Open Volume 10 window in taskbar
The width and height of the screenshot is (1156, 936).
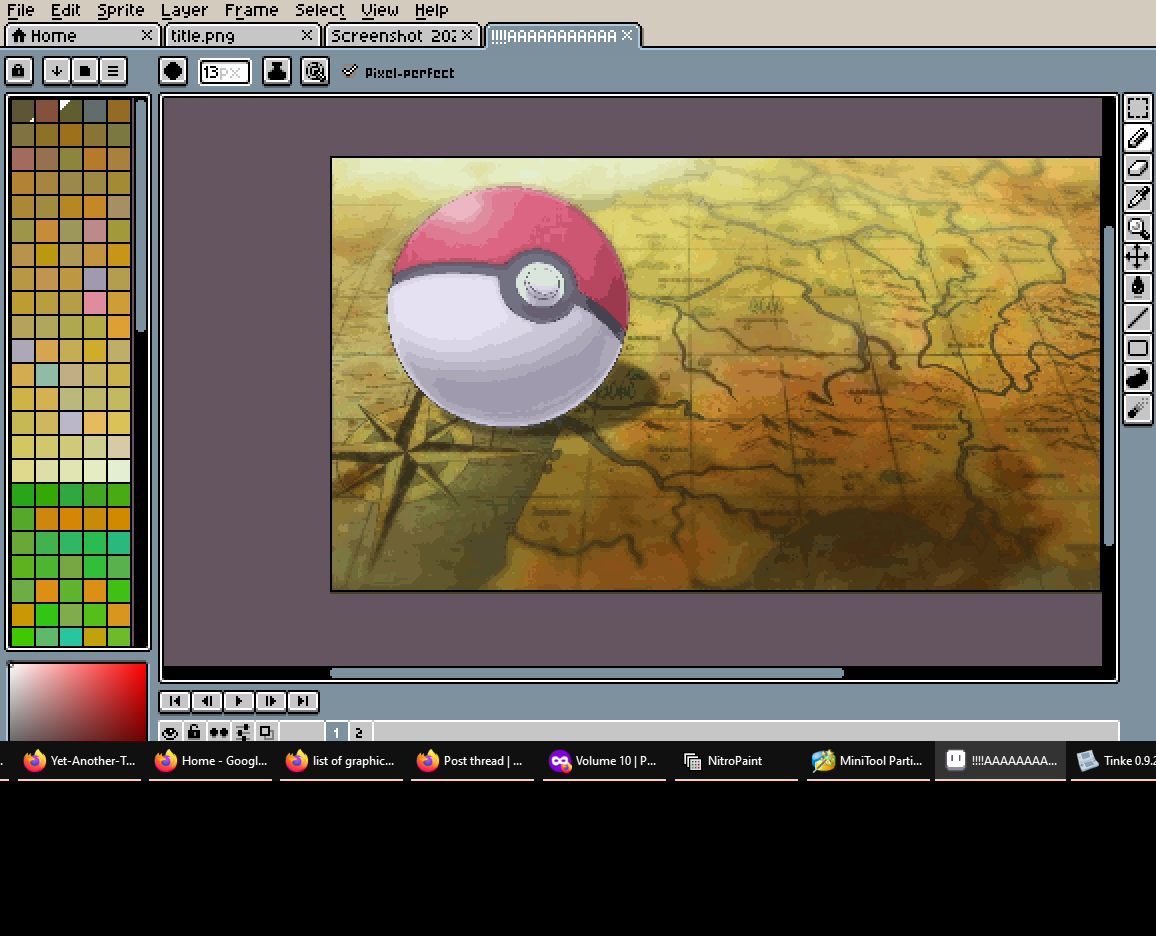tap(603, 761)
